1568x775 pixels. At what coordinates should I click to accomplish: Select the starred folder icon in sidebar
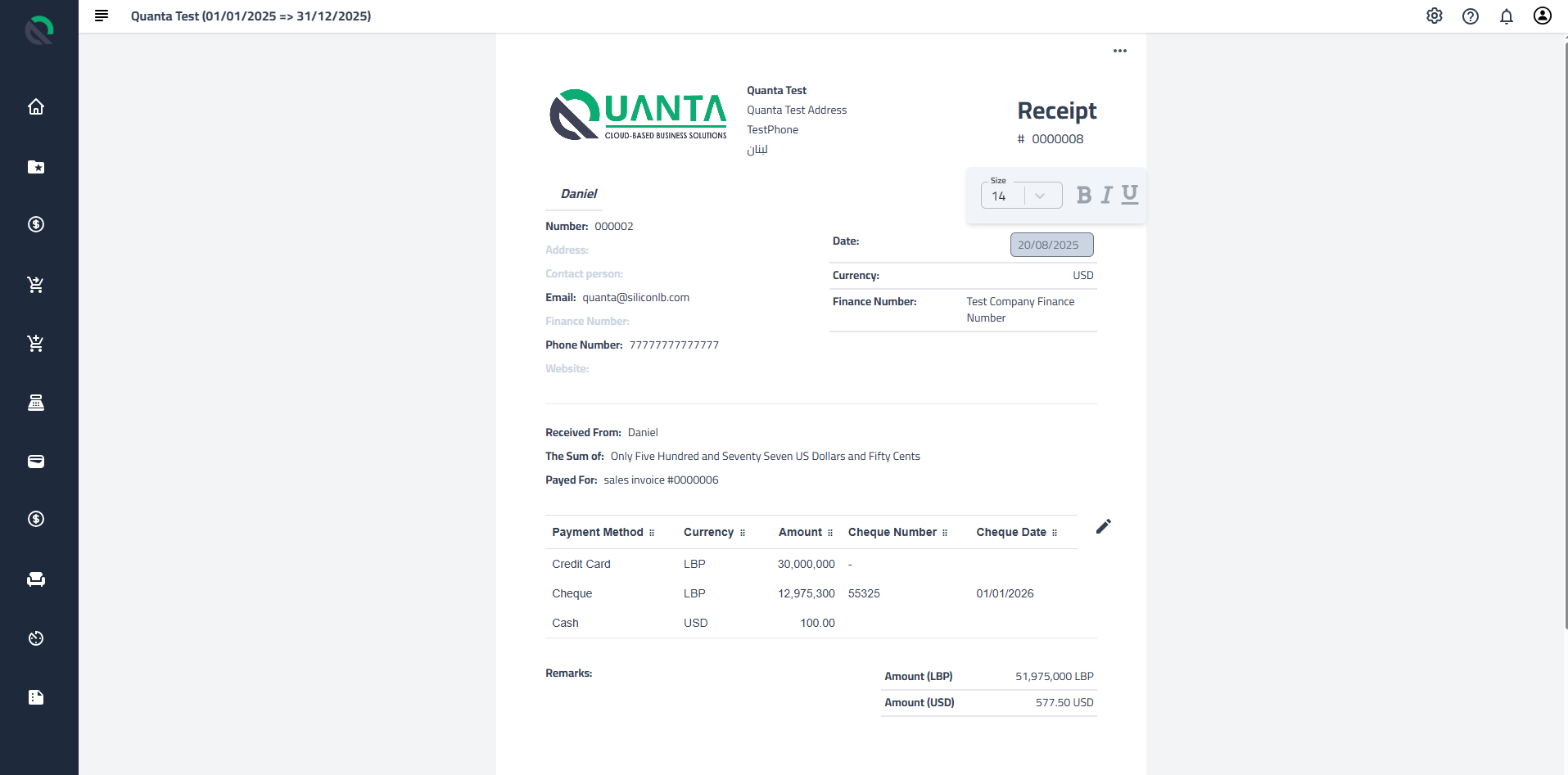tap(36, 167)
